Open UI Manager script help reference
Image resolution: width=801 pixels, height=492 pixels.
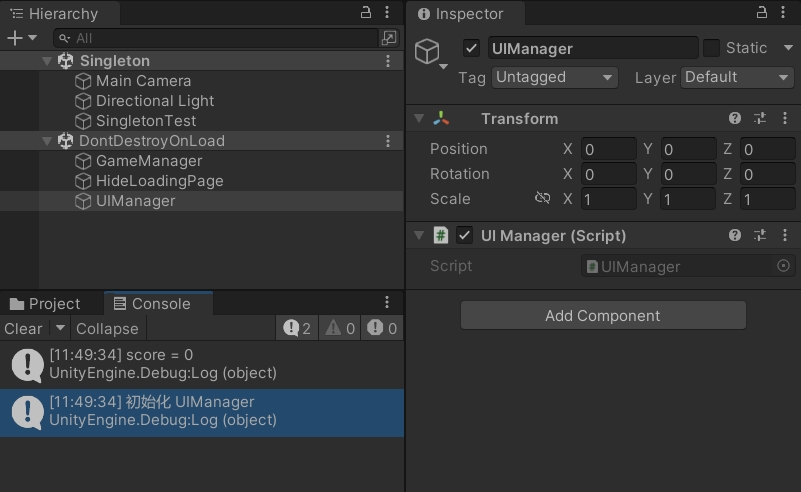click(735, 235)
